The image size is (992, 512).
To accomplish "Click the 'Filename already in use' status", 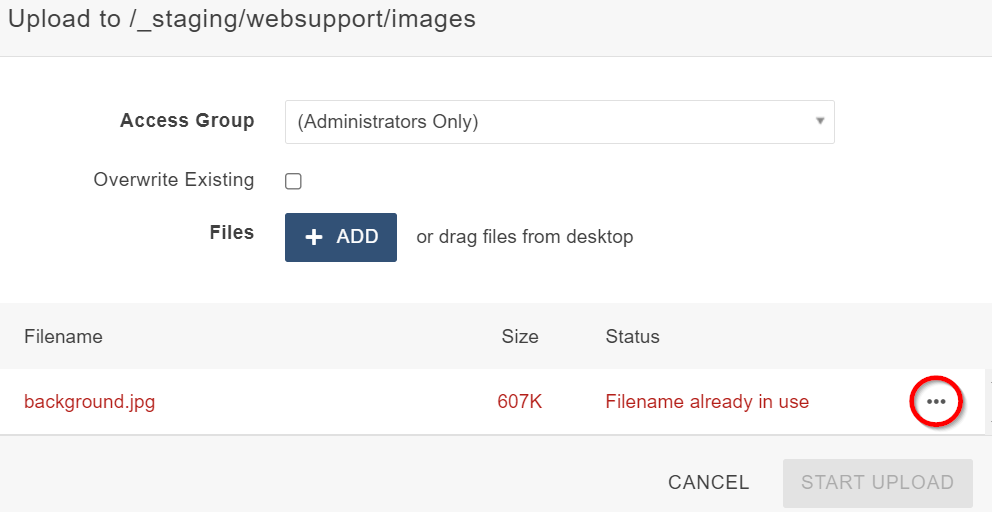I will (707, 402).
